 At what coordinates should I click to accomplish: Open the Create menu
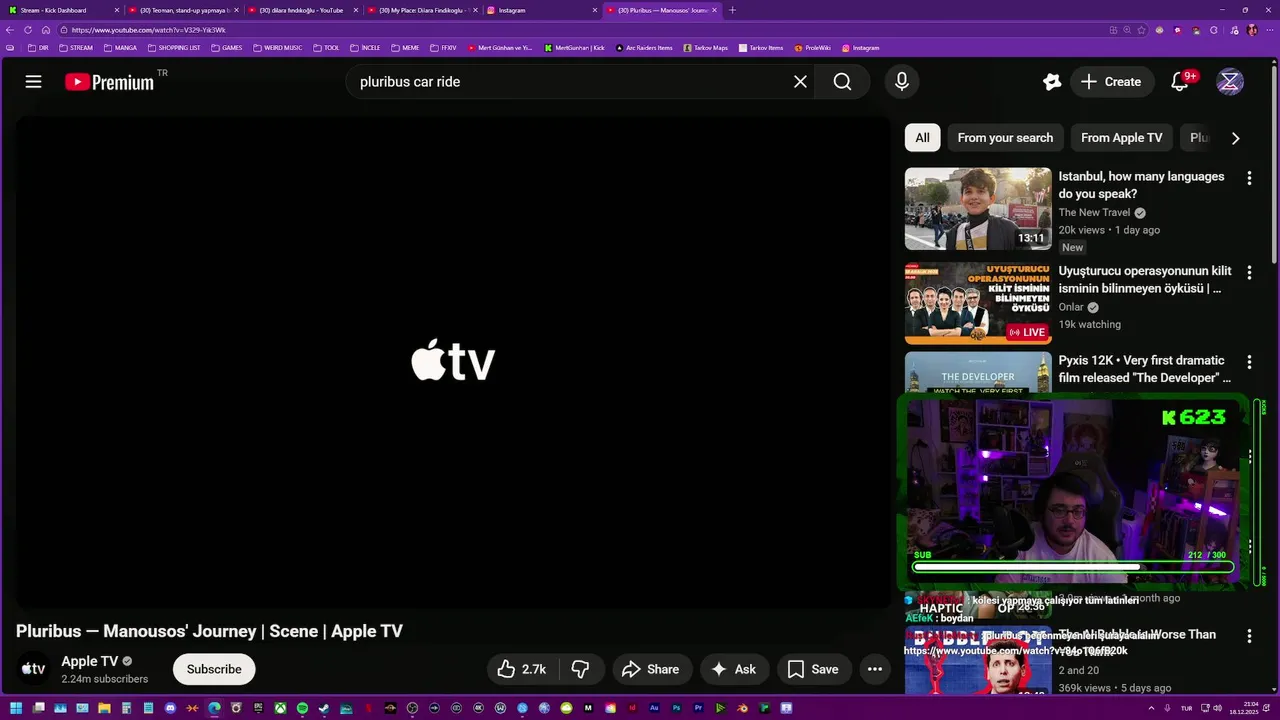coord(1112,82)
